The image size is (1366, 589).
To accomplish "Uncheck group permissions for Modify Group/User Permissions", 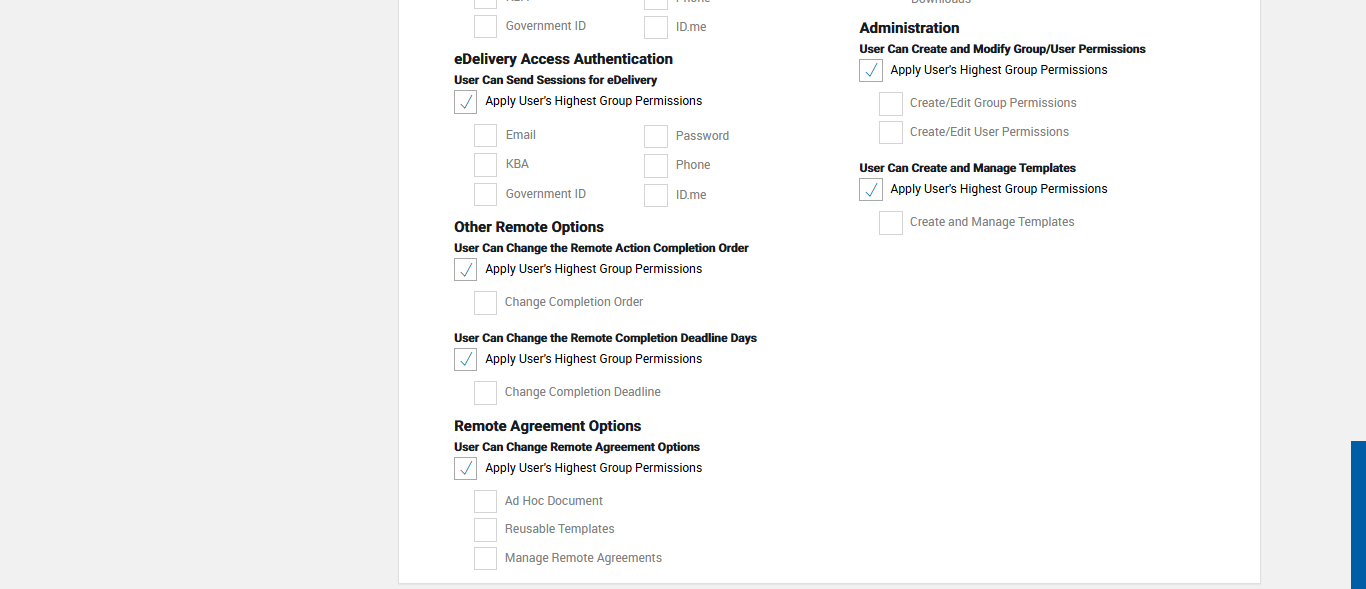I will [x=870, y=71].
